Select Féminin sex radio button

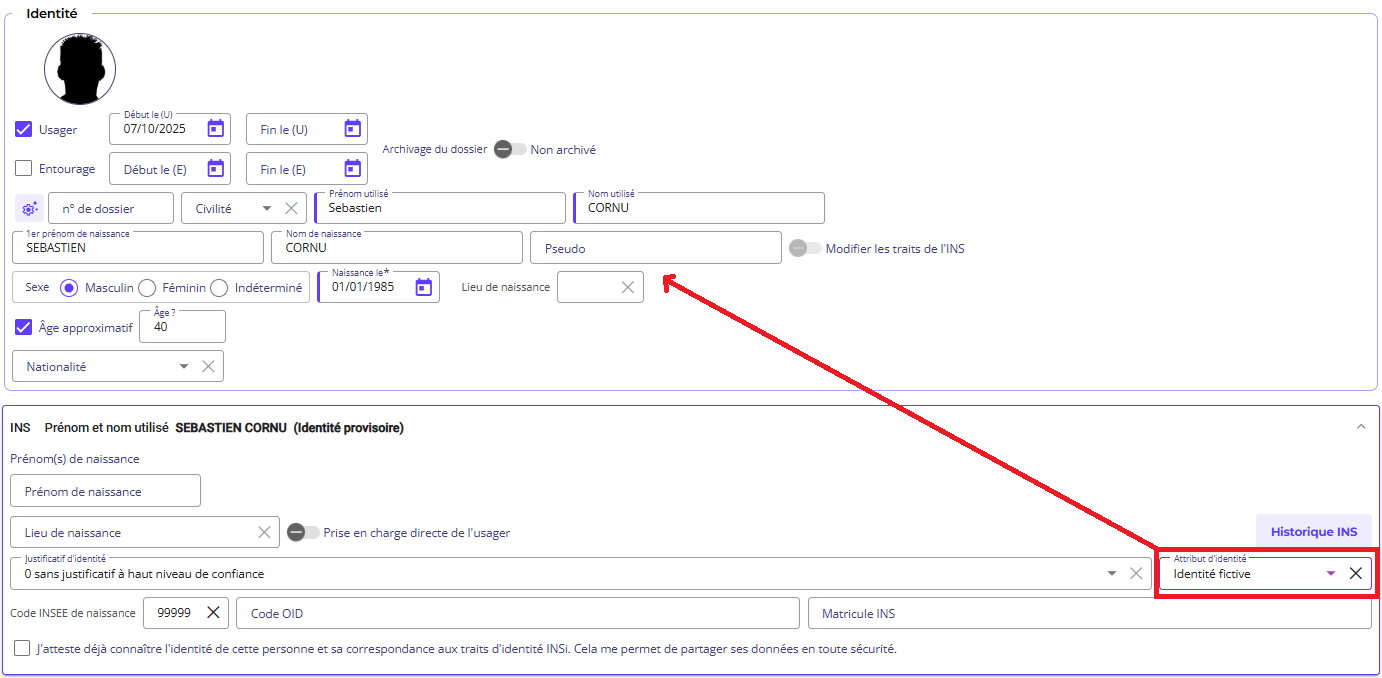pyautogui.click(x=147, y=287)
